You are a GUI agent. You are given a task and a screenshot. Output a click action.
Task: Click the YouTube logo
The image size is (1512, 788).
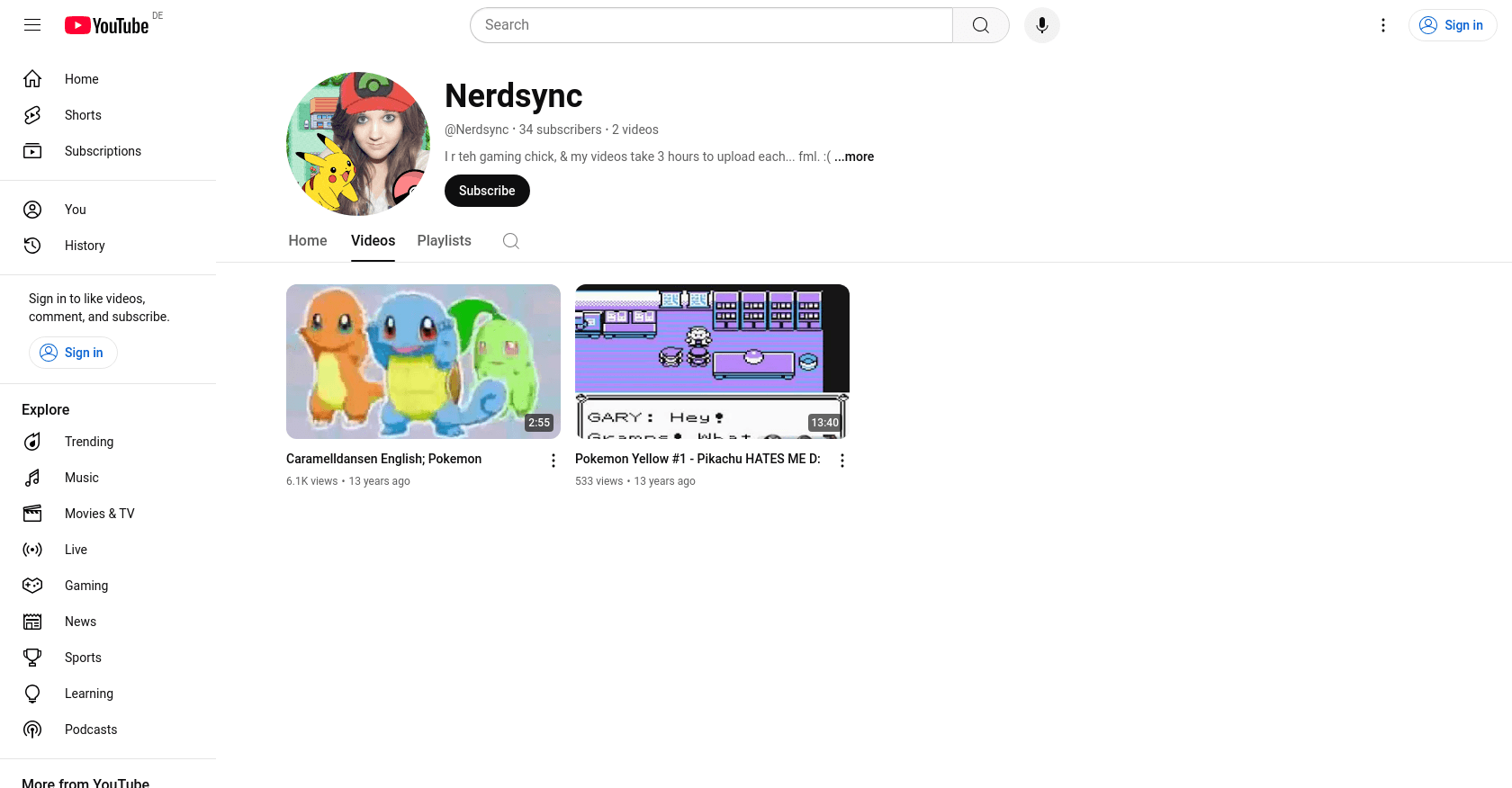(x=107, y=25)
